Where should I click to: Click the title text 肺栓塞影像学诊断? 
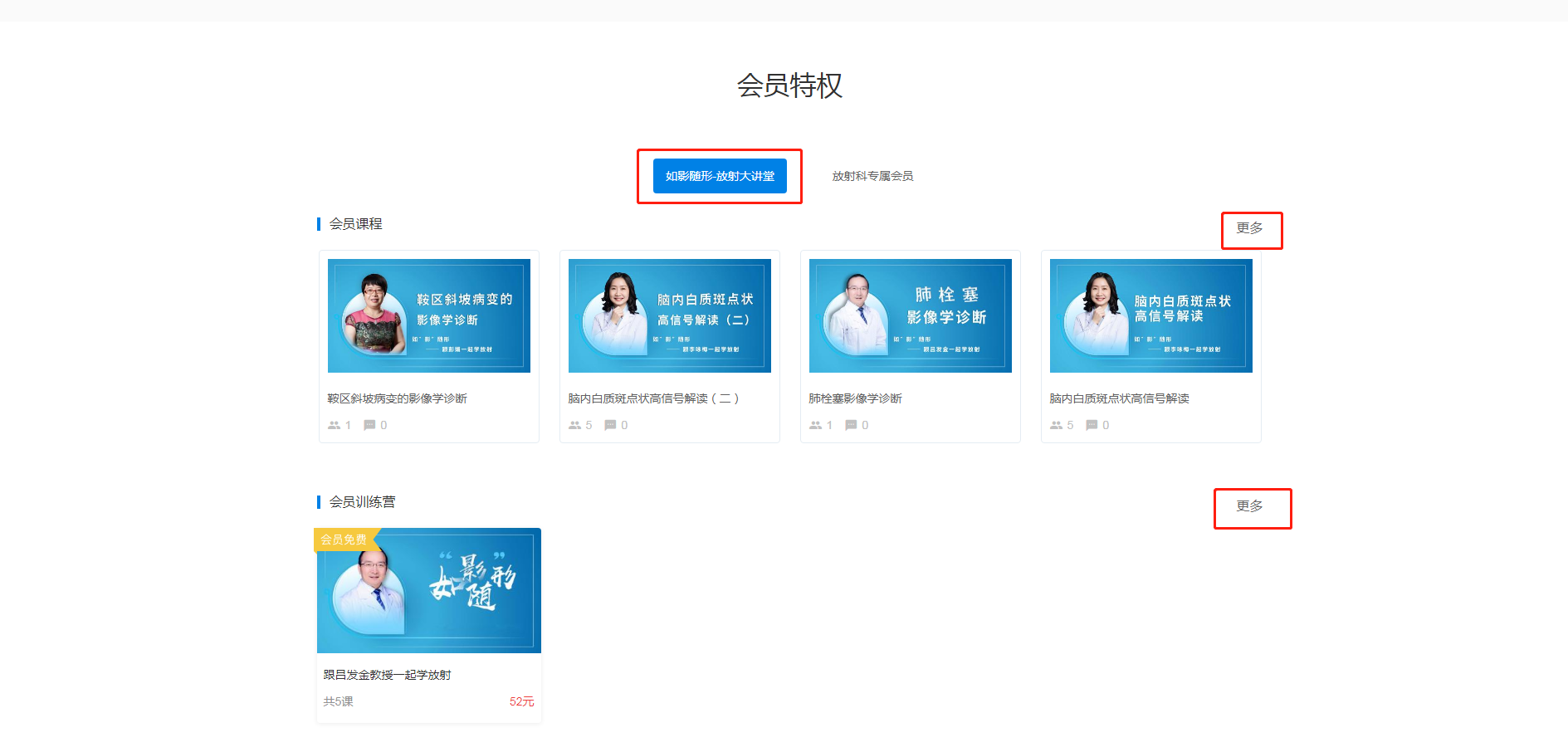855,398
